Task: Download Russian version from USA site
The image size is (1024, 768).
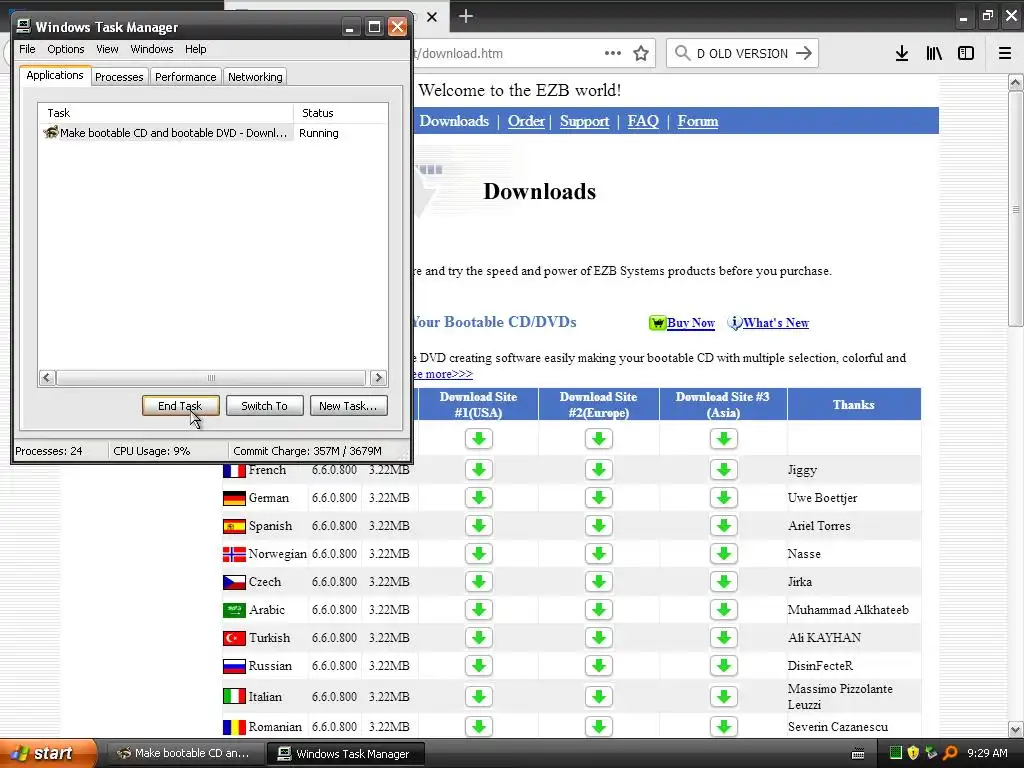Action: click(479, 665)
